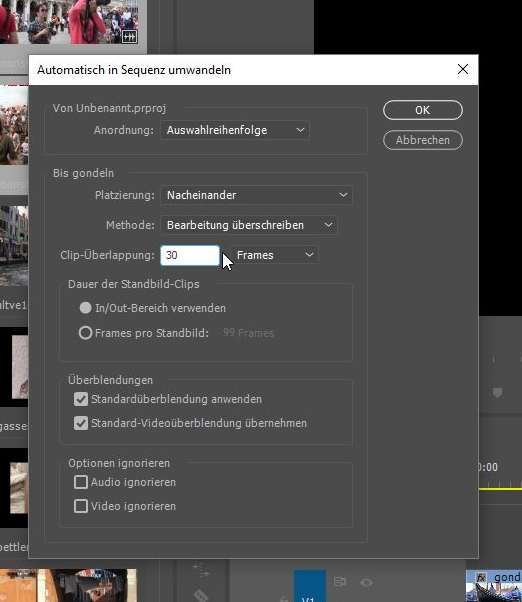Open the Methode dropdown
The image size is (522, 602).
pyautogui.click(x=248, y=225)
